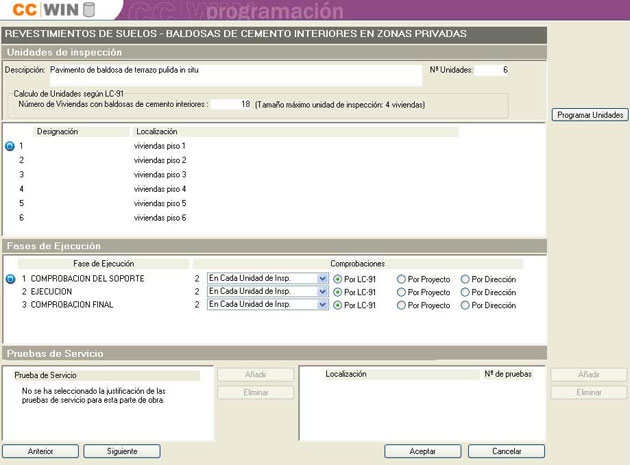Go back with the Anterior button
The image size is (630, 465).
[40, 451]
